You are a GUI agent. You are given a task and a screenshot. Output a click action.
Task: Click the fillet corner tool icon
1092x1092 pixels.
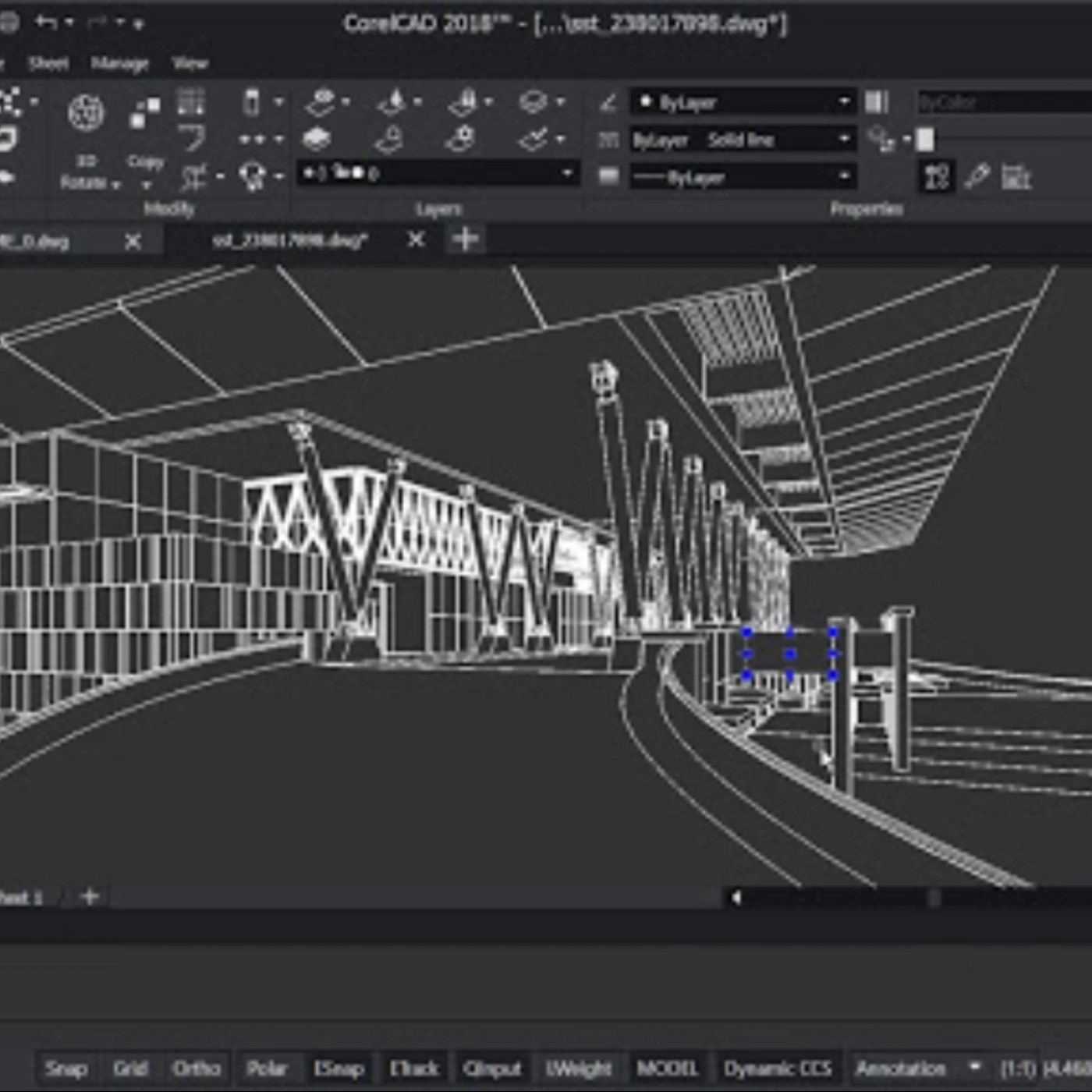point(191,139)
